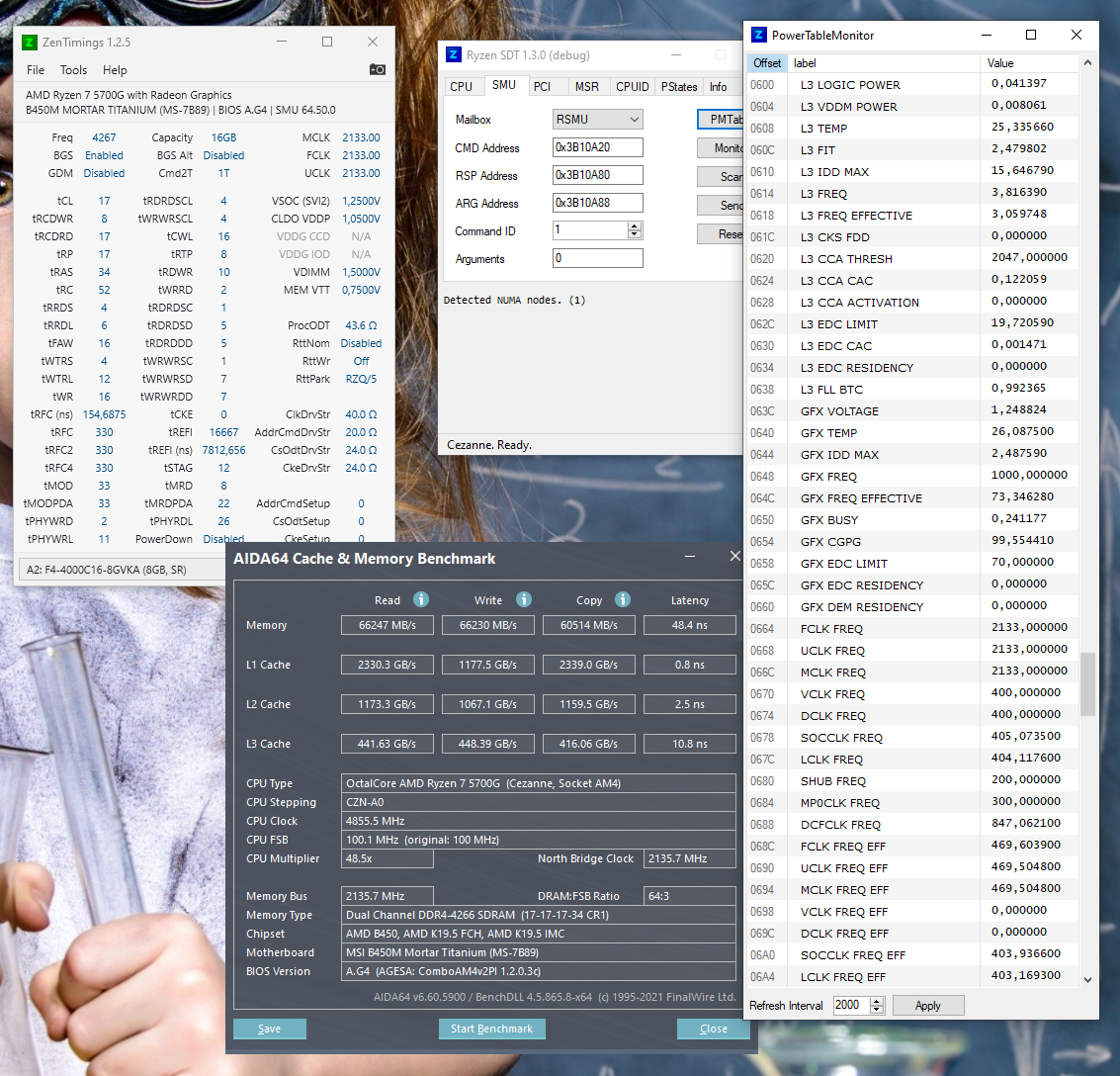Click the info icon next to Copy
Viewport: 1120px width, 1076px height.
pyautogui.click(x=623, y=599)
